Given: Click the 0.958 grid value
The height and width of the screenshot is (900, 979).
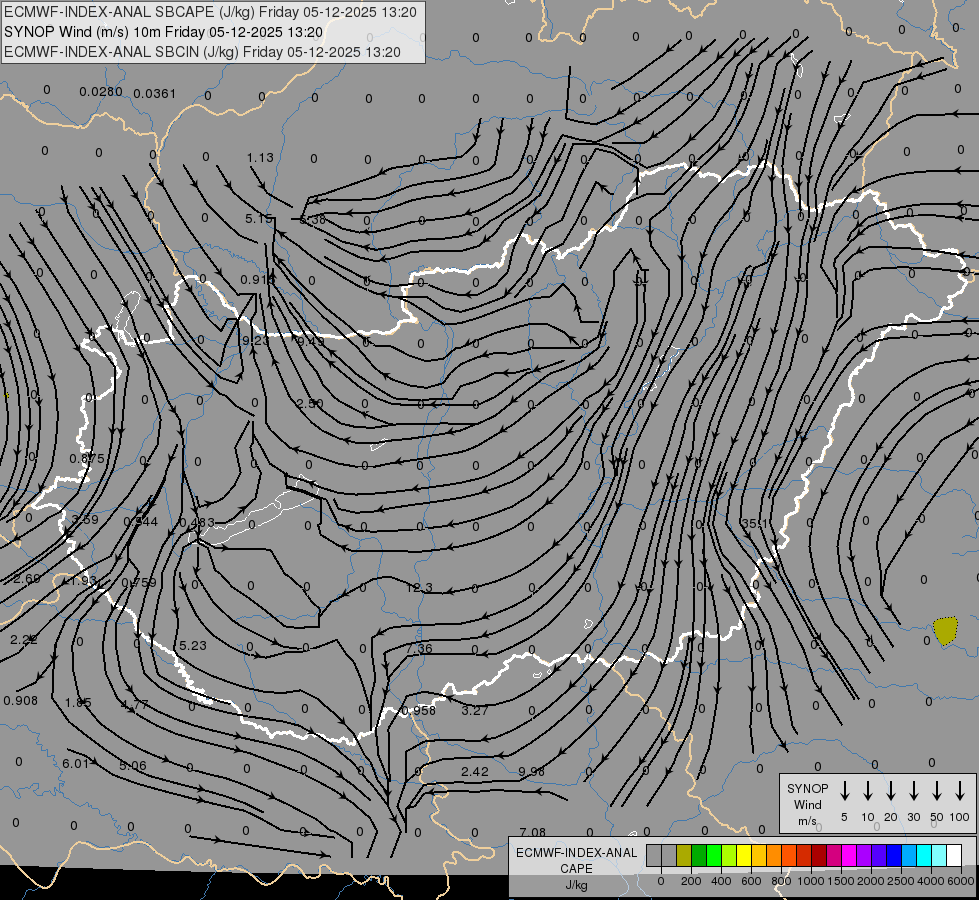Looking at the screenshot, I should click(x=418, y=711).
